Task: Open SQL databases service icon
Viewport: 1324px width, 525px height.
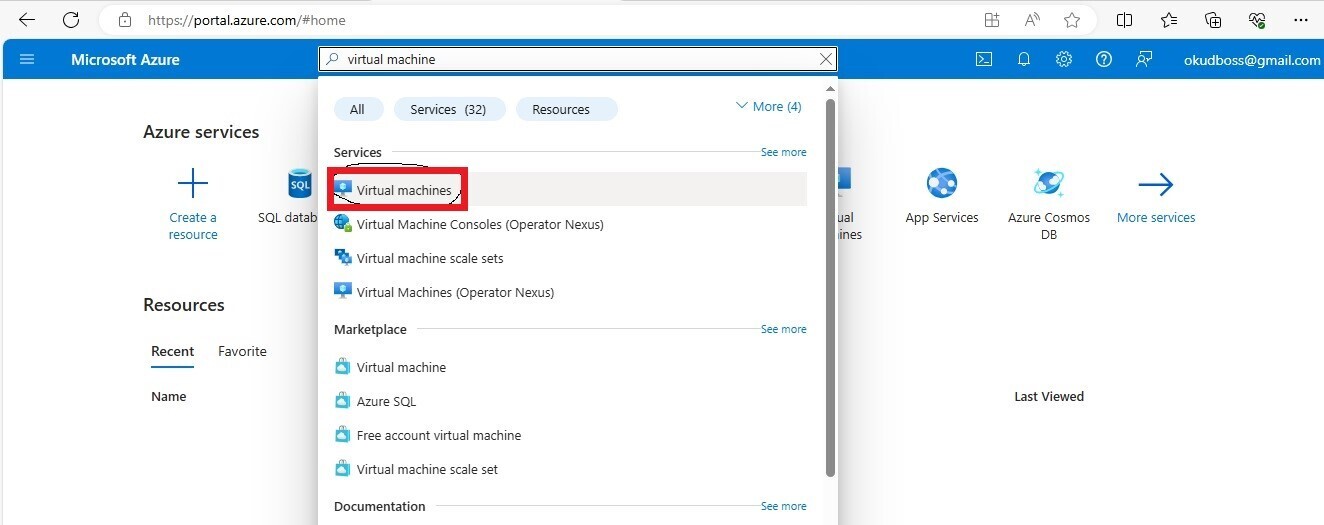Action: (x=299, y=184)
